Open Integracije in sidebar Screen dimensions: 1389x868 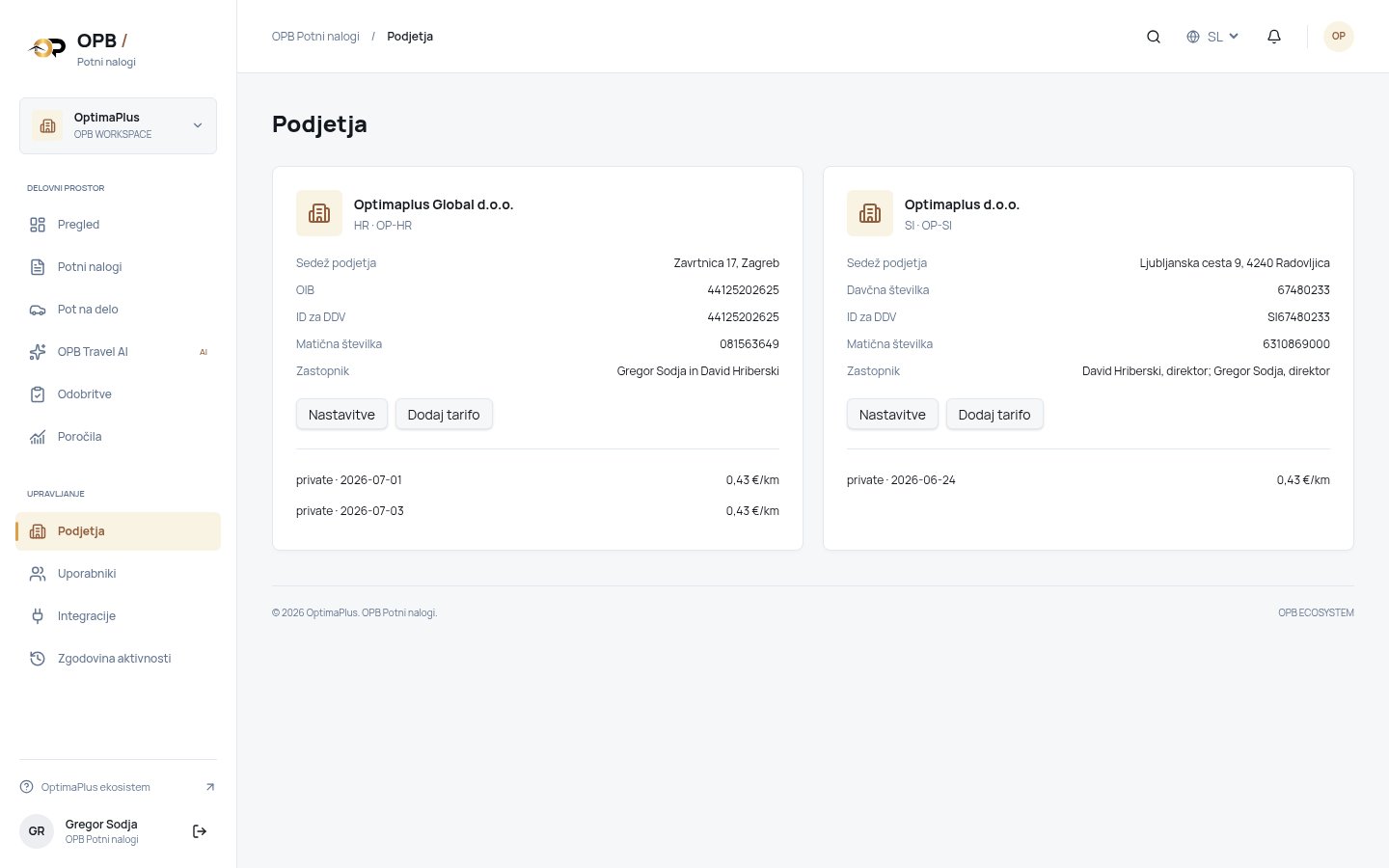pyautogui.click(x=118, y=616)
